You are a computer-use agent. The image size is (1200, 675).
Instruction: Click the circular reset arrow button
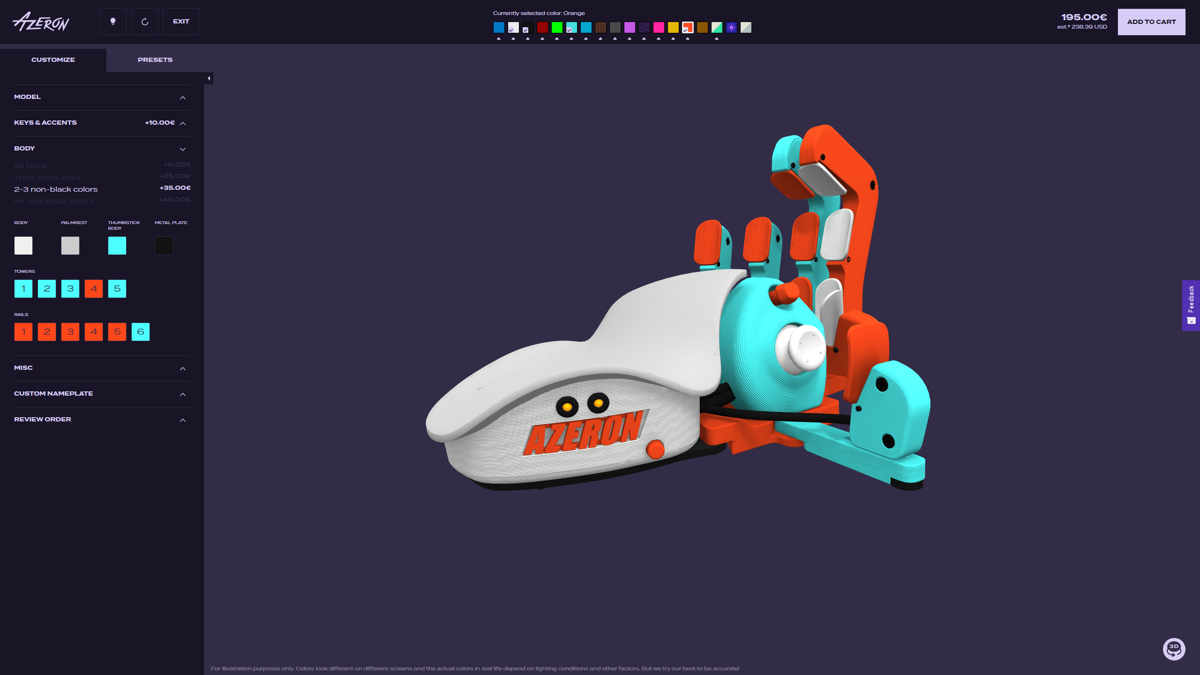tap(145, 21)
